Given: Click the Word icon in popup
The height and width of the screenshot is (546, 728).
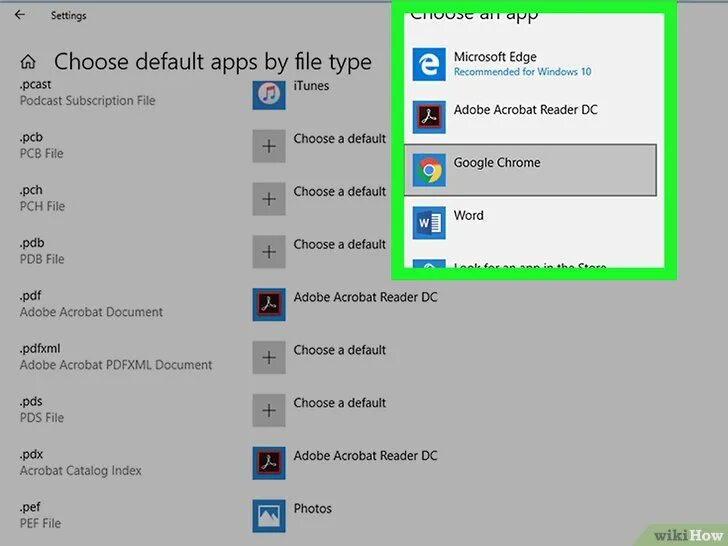Looking at the screenshot, I should pyautogui.click(x=429, y=223).
